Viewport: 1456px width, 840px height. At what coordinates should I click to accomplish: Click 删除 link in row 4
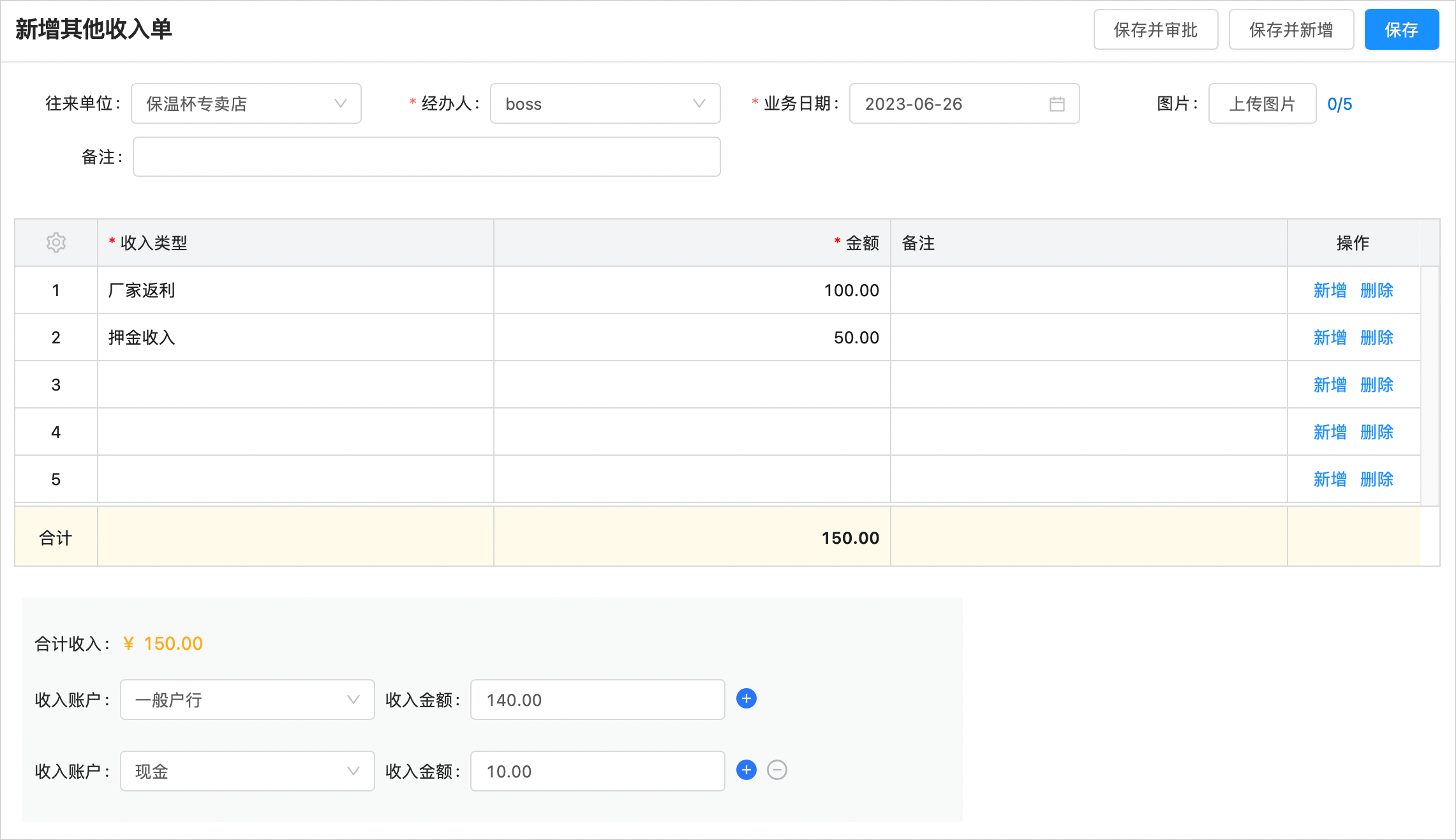(1377, 432)
